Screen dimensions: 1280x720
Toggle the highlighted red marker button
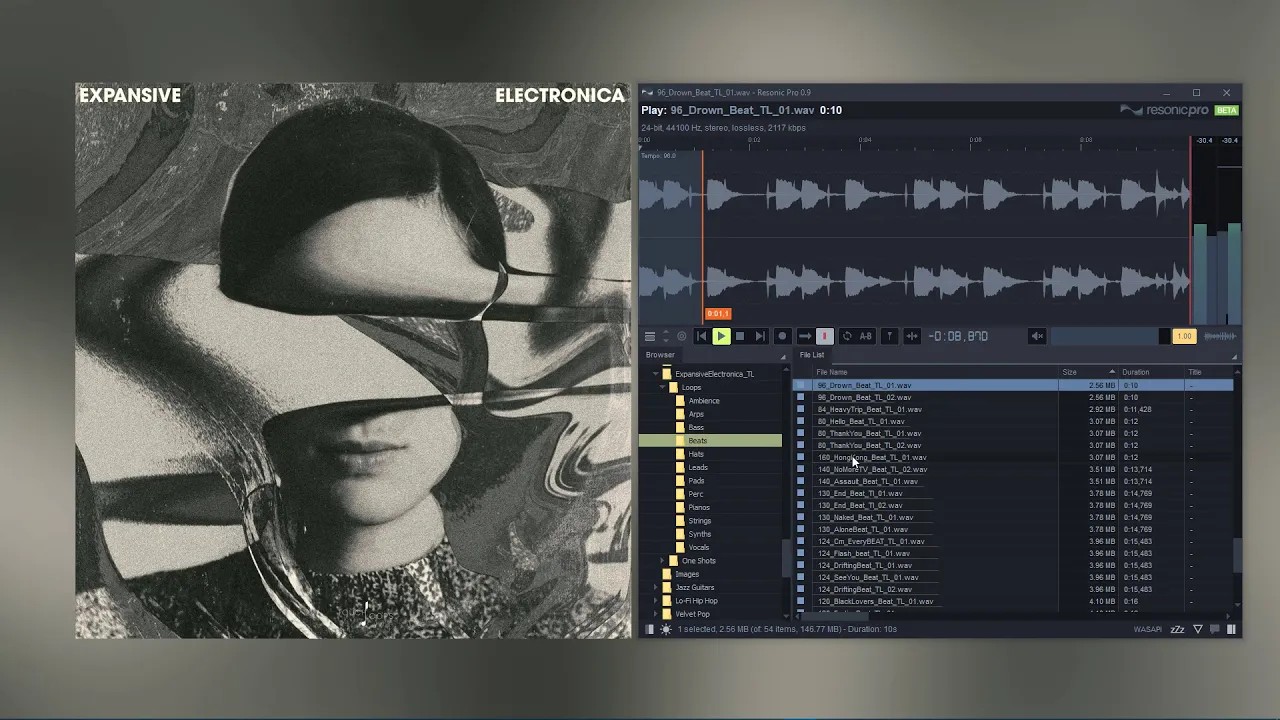(x=825, y=337)
